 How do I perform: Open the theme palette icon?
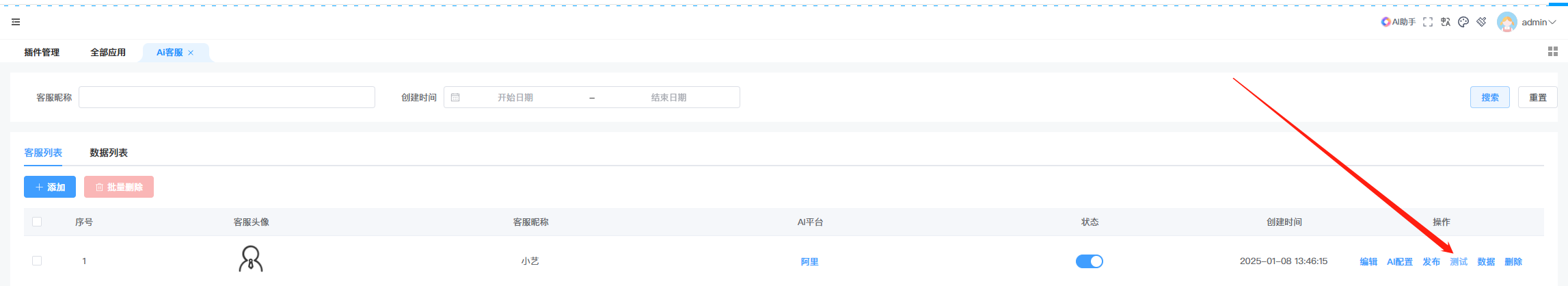(x=1463, y=22)
